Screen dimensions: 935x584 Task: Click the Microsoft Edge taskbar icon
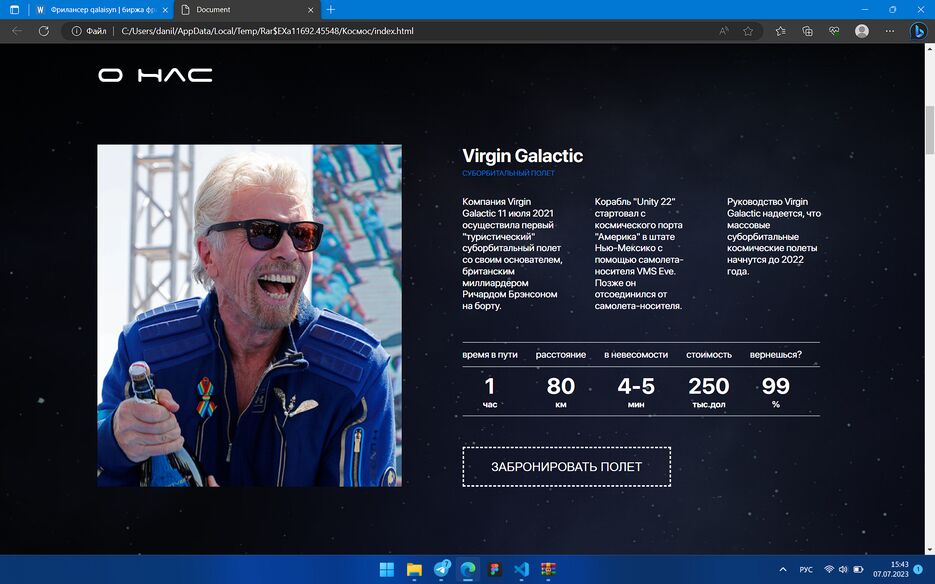469,569
